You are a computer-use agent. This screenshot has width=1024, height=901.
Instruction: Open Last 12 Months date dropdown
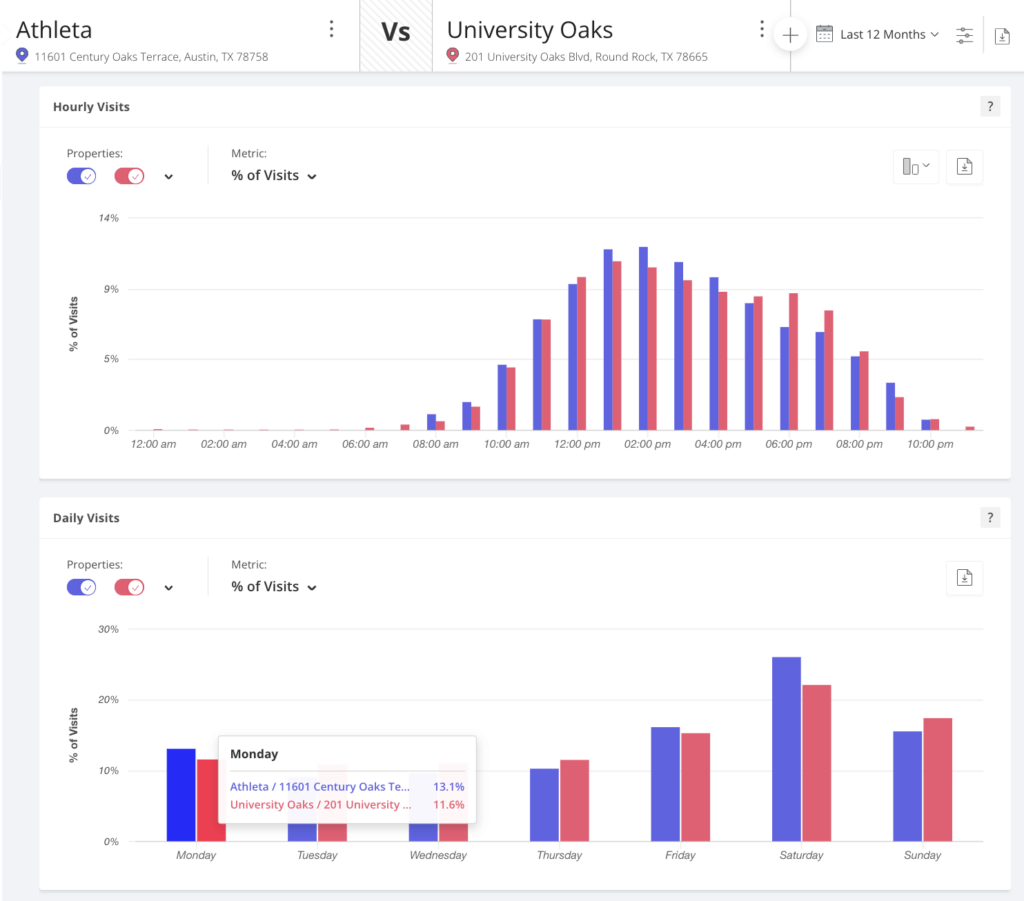tap(889, 35)
